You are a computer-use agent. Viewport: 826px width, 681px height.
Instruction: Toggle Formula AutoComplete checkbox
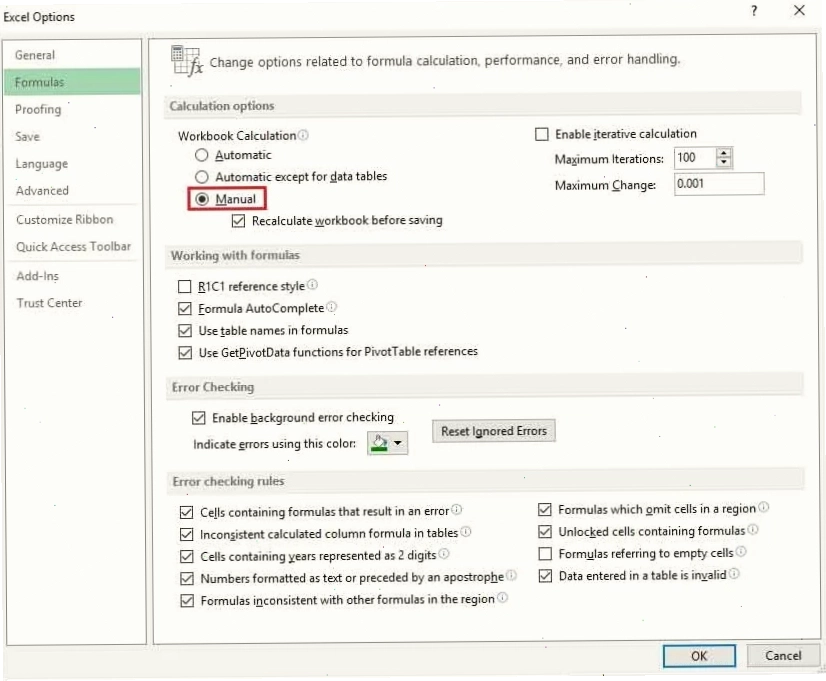tap(184, 309)
